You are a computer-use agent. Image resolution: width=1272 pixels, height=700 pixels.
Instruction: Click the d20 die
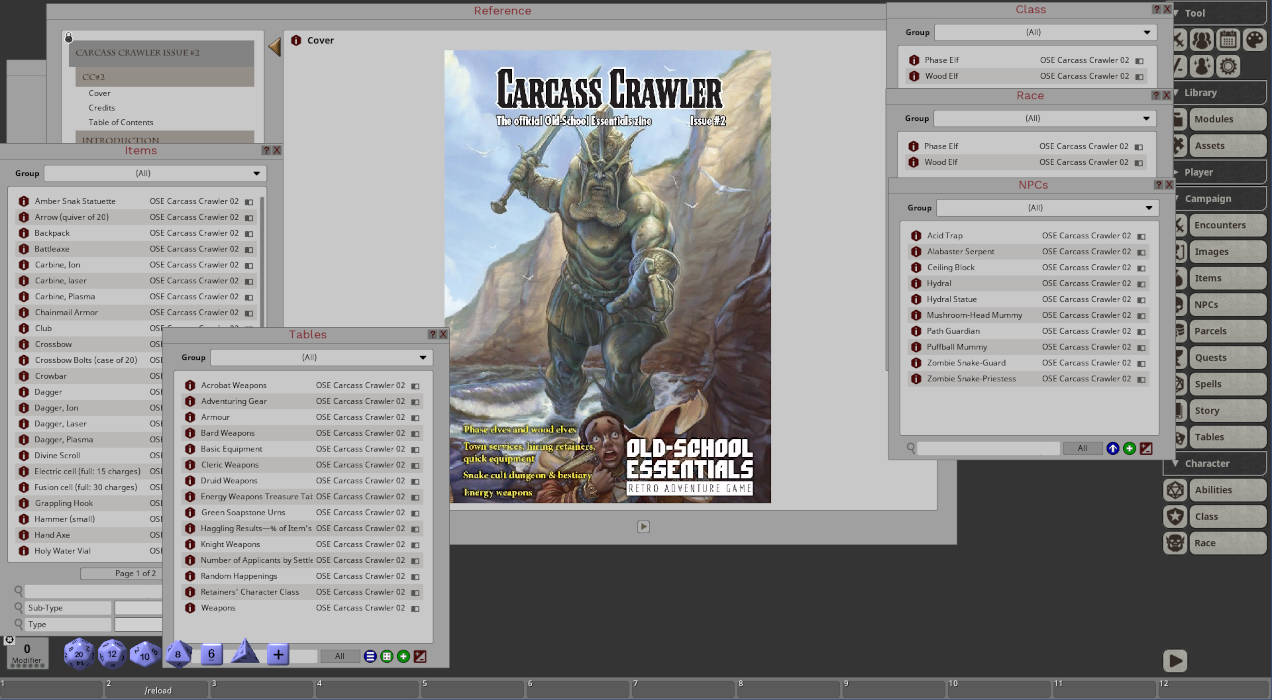(79, 654)
